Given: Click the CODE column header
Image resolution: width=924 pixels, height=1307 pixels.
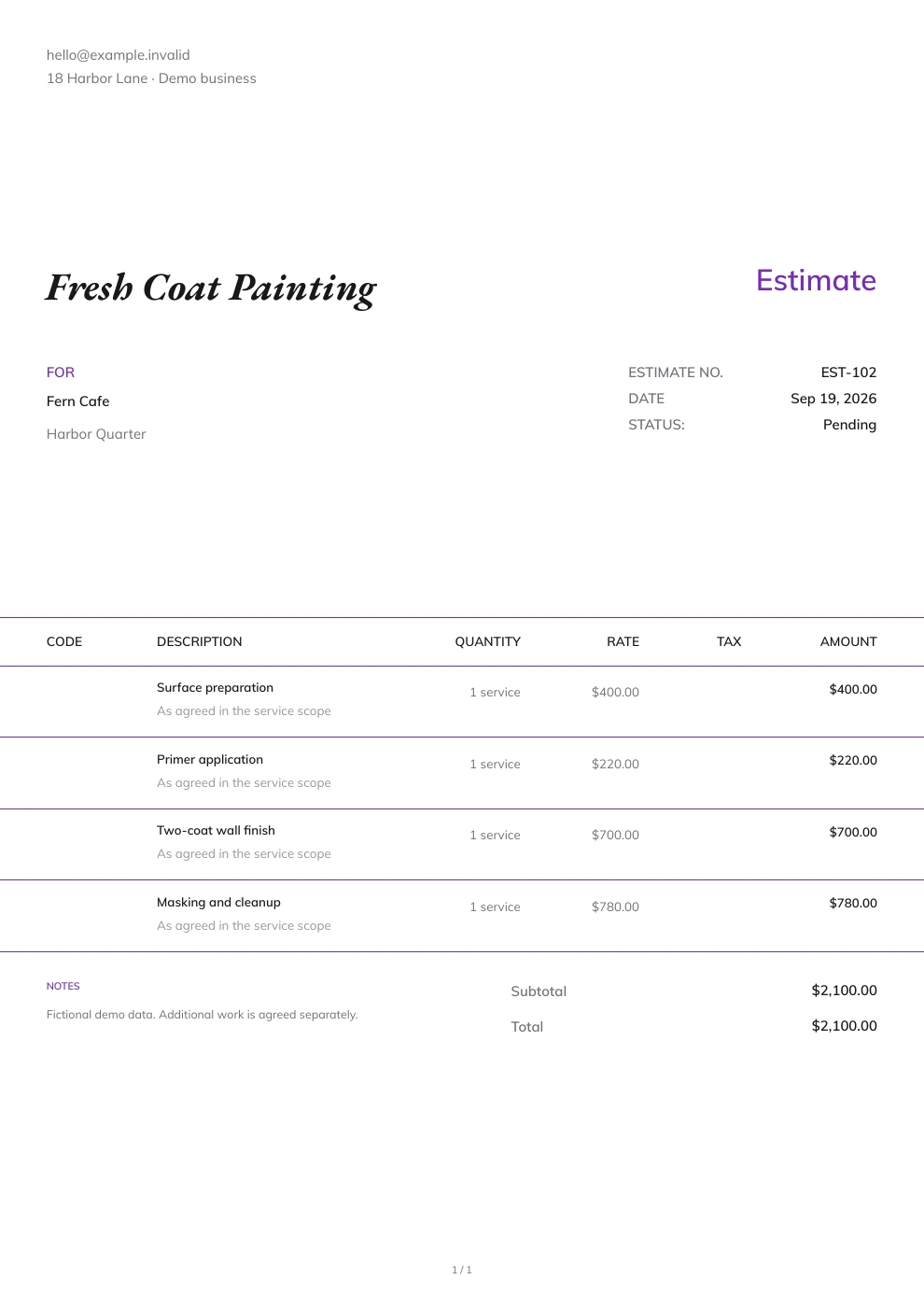Looking at the screenshot, I should coord(64,641).
